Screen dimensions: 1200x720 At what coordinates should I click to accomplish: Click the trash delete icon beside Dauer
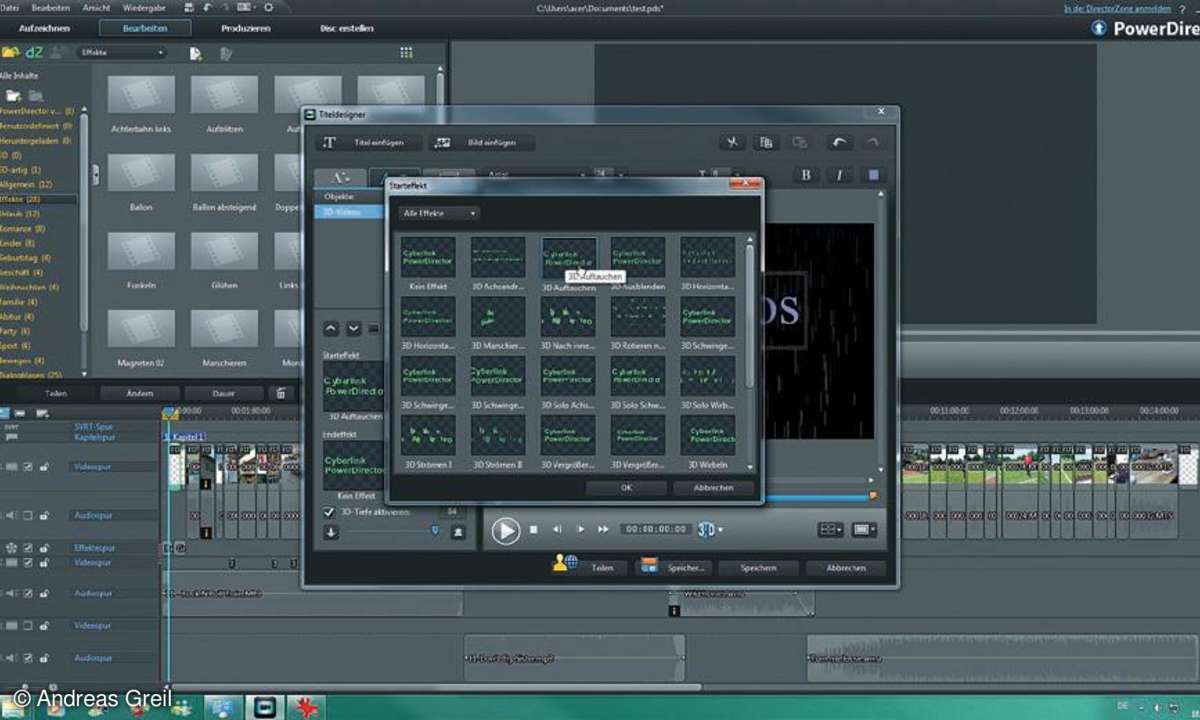pyautogui.click(x=281, y=393)
